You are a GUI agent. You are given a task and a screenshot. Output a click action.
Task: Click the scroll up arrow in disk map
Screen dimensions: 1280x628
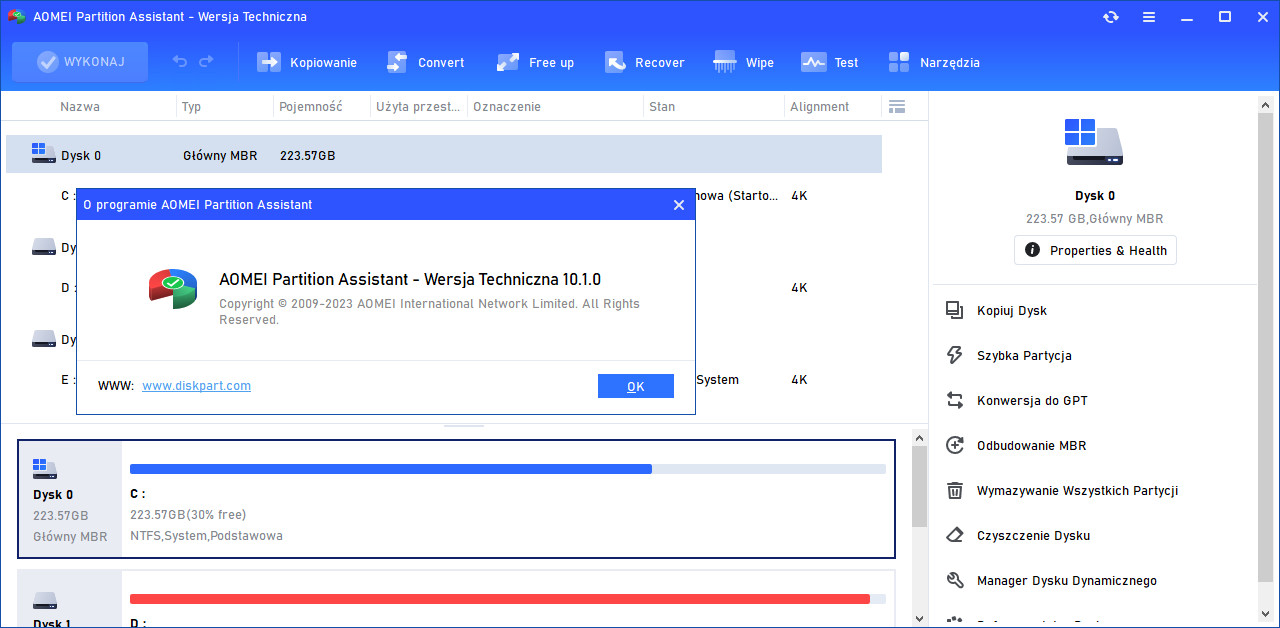click(919, 437)
